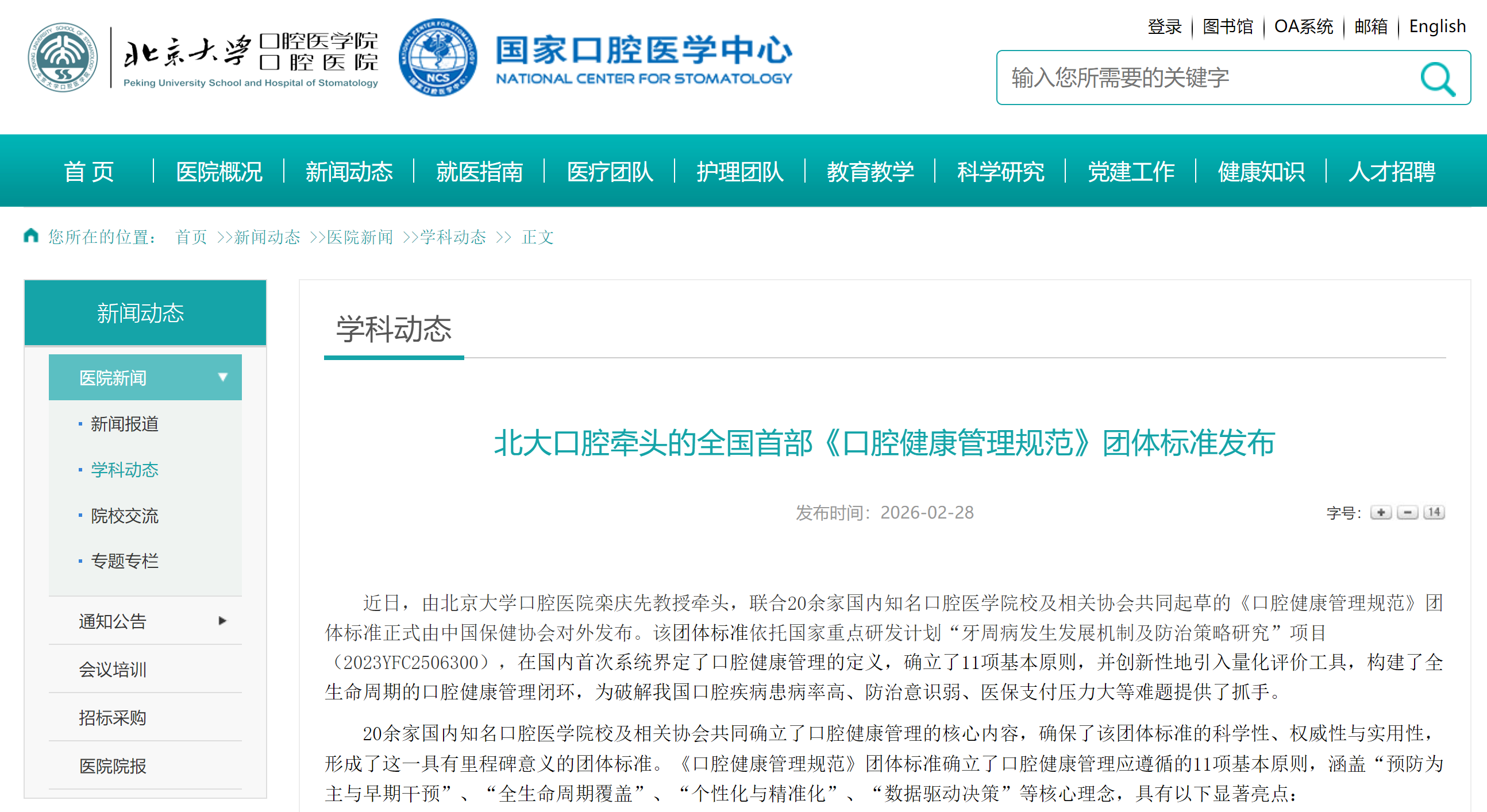Click the '14' default font size icon
The height and width of the screenshot is (812, 1487).
click(1434, 512)
